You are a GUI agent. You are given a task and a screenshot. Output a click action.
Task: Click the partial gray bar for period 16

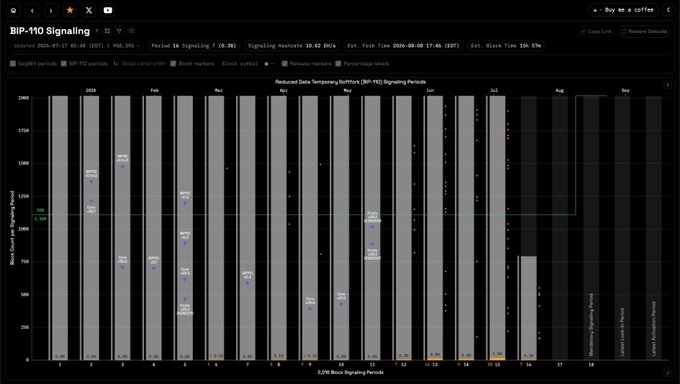point(529,307)
